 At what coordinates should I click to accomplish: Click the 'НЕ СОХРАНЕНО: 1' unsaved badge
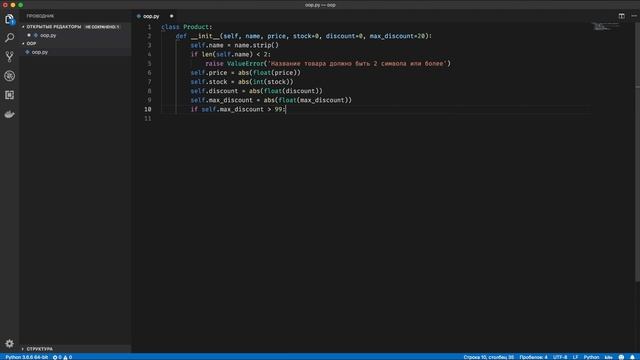point(102,27)
